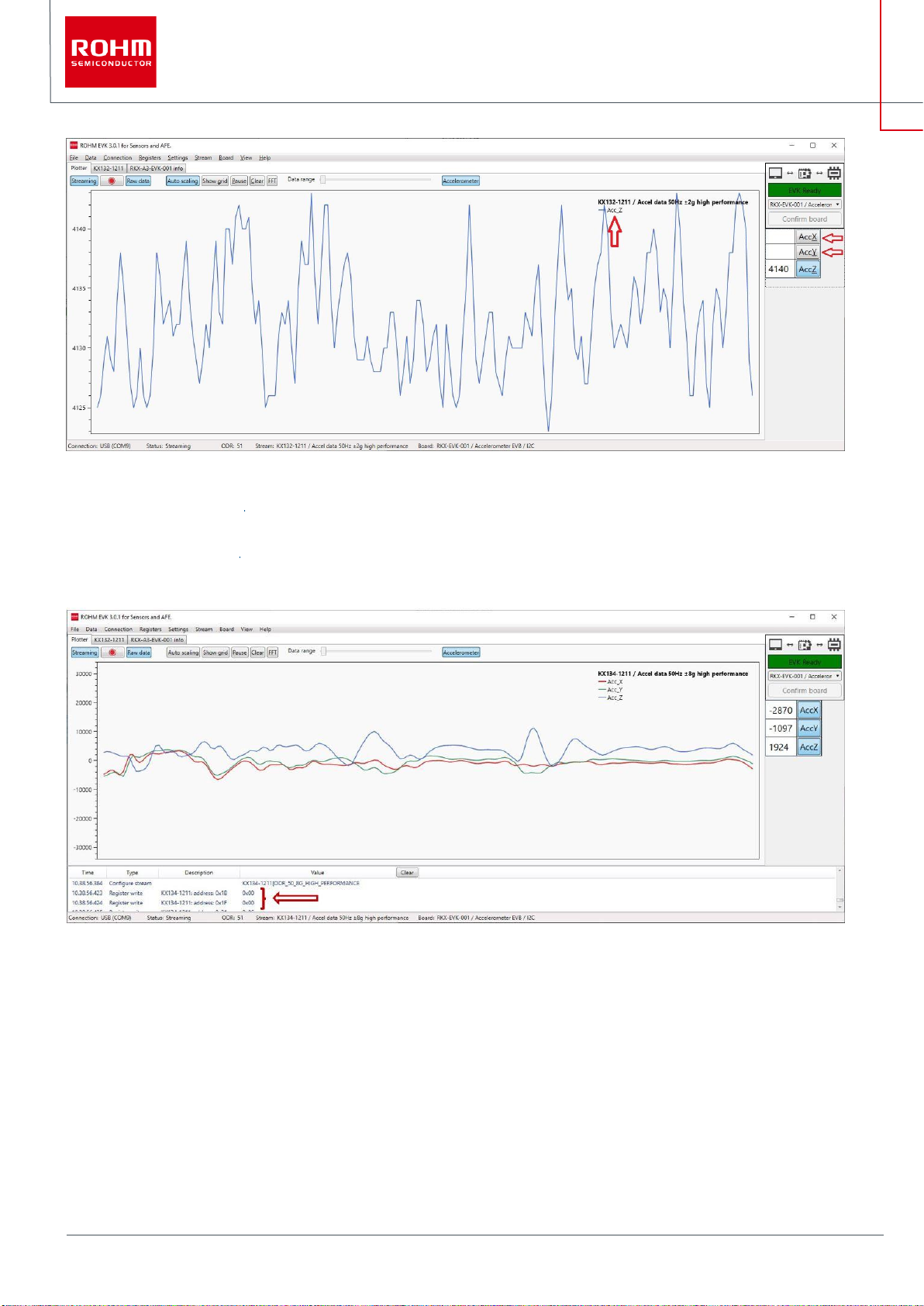The height and width of the screenshot is (1306, 924).
Task: Toggle the AccX channel in the upper window
Action: [808, 236]
